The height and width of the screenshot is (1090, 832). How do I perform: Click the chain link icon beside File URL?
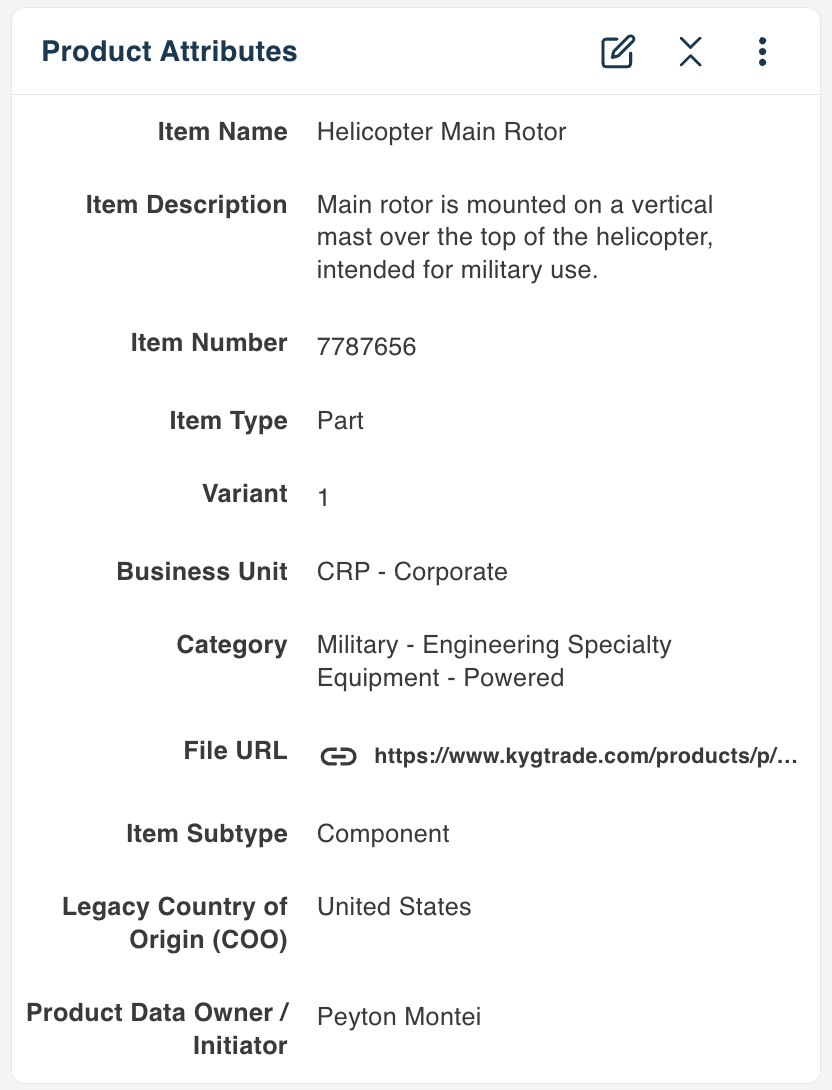click(x=338, y=756)
